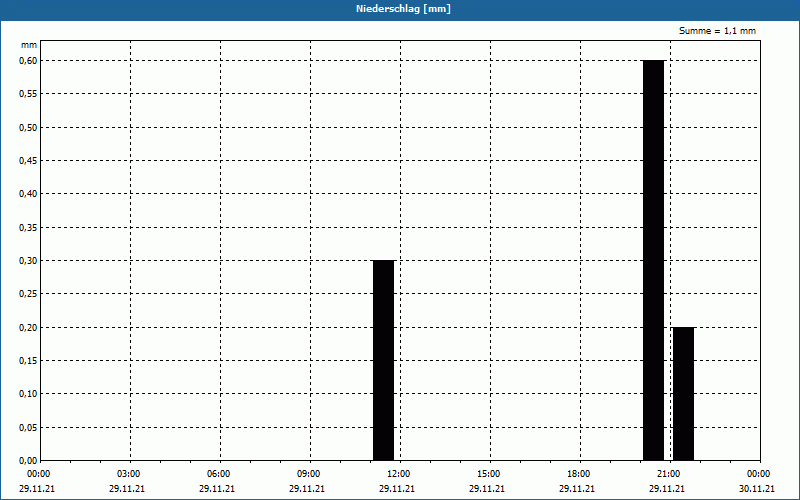Click the 0,60 y-axis label

tap(28, 61)
